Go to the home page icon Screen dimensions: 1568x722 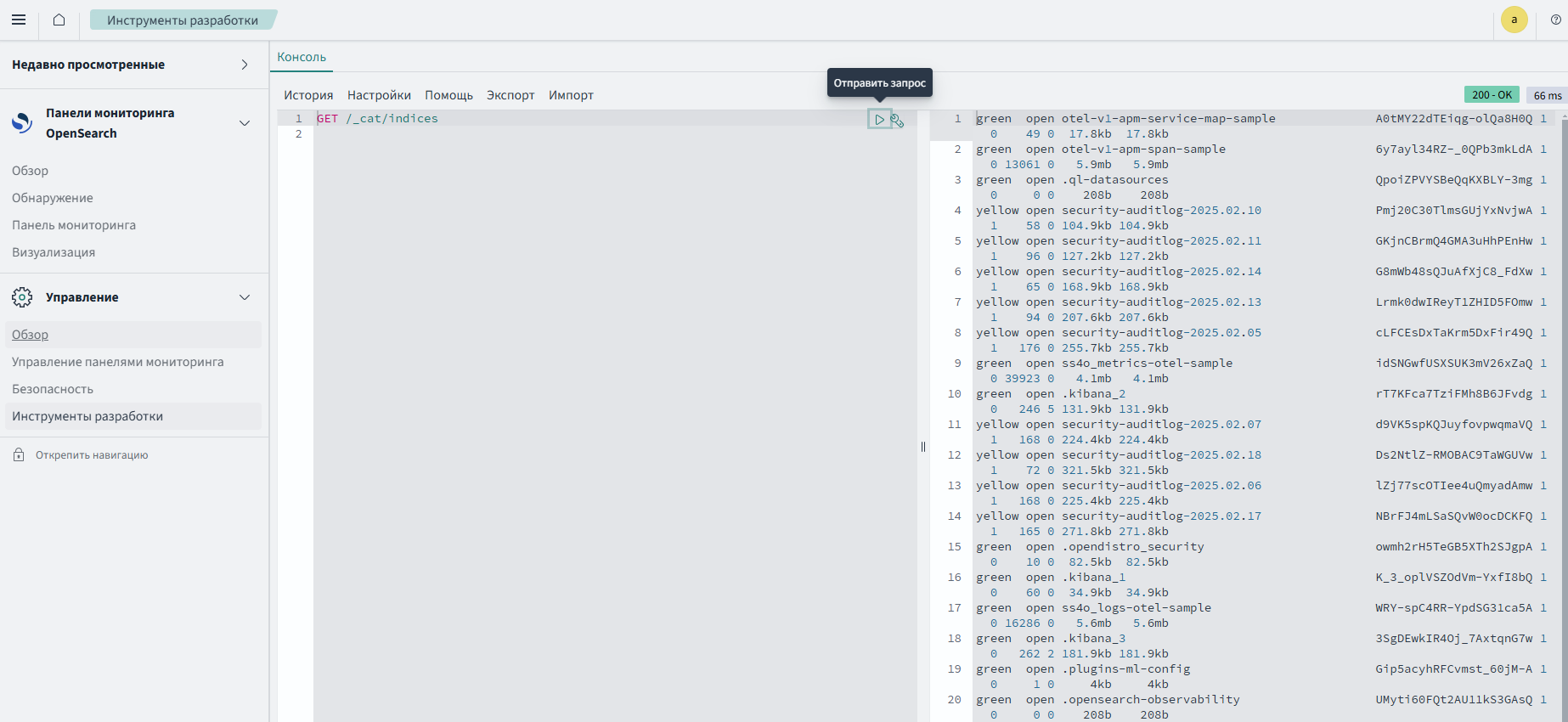[x=59, y=20]
